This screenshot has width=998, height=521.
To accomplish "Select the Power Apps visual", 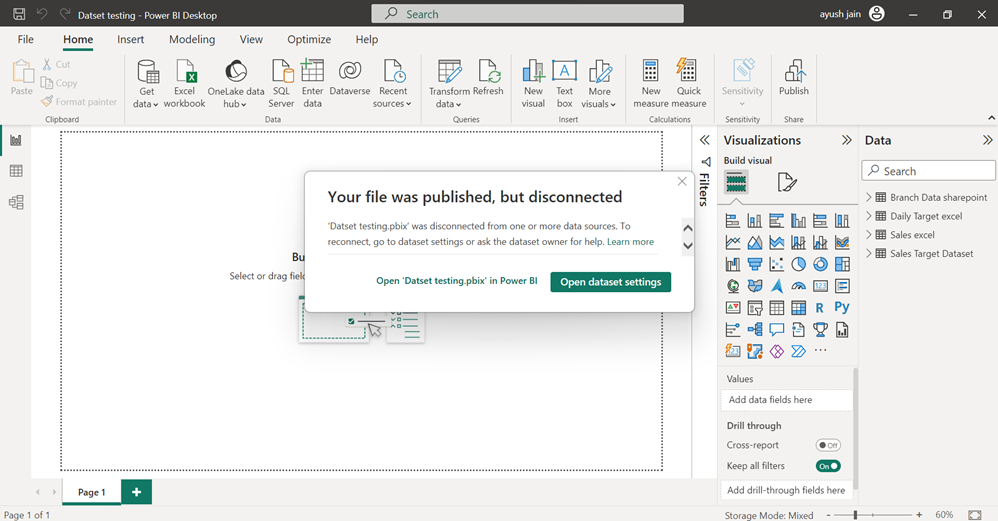I will click(x=777, y=351).
